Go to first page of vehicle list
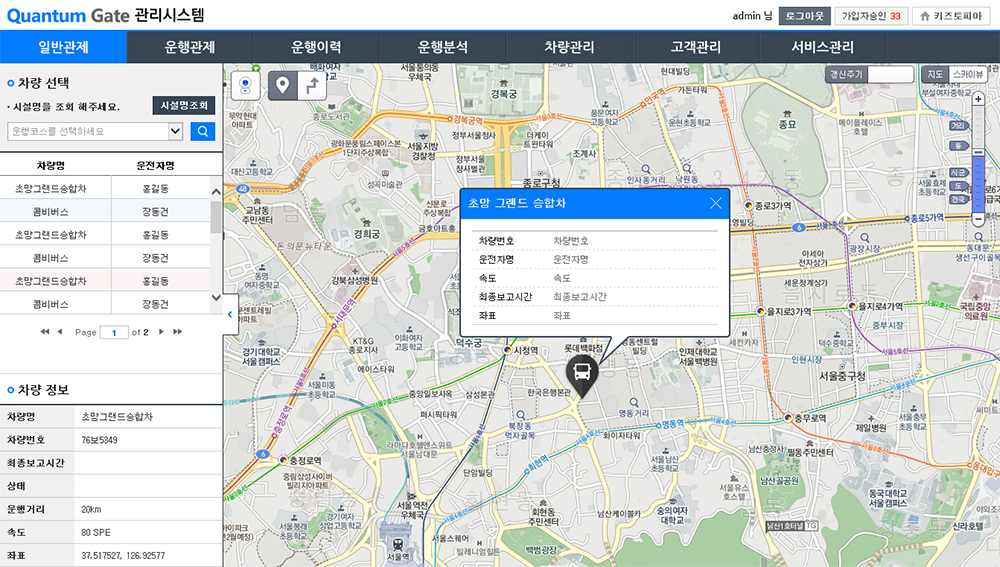The width and height of the screenshot is (1000, 567). 45,332
